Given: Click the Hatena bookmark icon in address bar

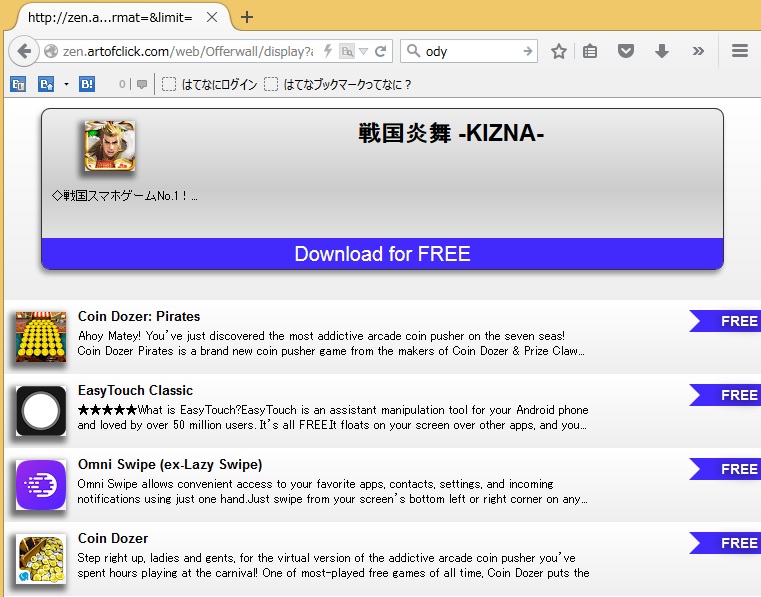Looking at the screenshot, I should 347,51.
